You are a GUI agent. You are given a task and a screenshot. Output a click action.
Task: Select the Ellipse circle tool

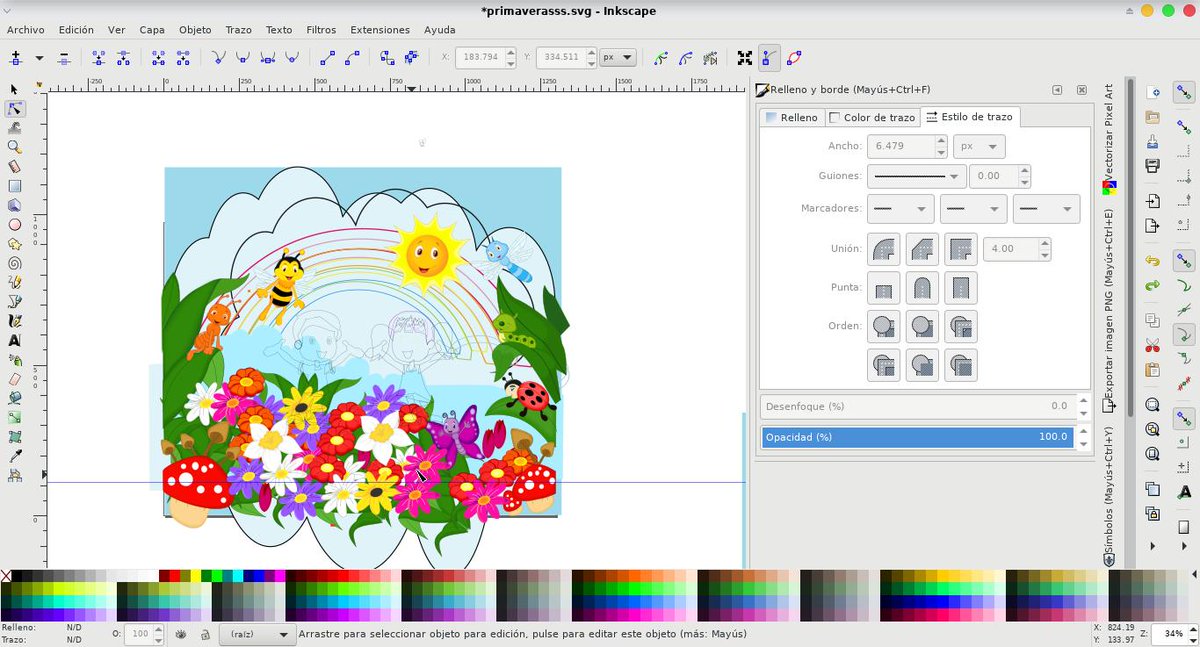pos(14,224)
